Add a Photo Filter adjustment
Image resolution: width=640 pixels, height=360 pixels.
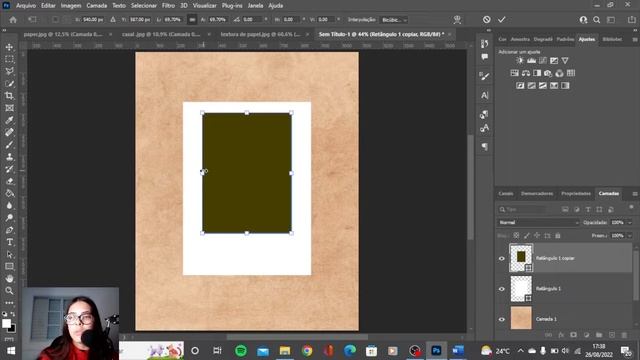548,73
